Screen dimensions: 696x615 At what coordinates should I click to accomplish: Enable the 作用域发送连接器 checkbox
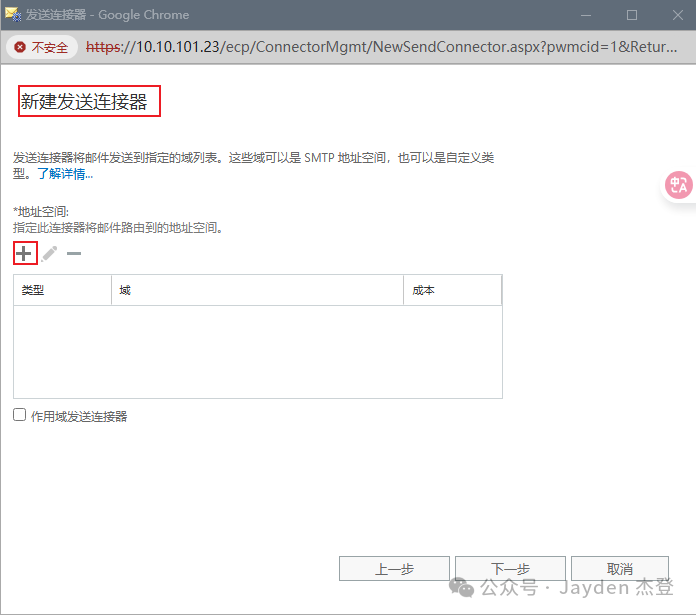20,415
